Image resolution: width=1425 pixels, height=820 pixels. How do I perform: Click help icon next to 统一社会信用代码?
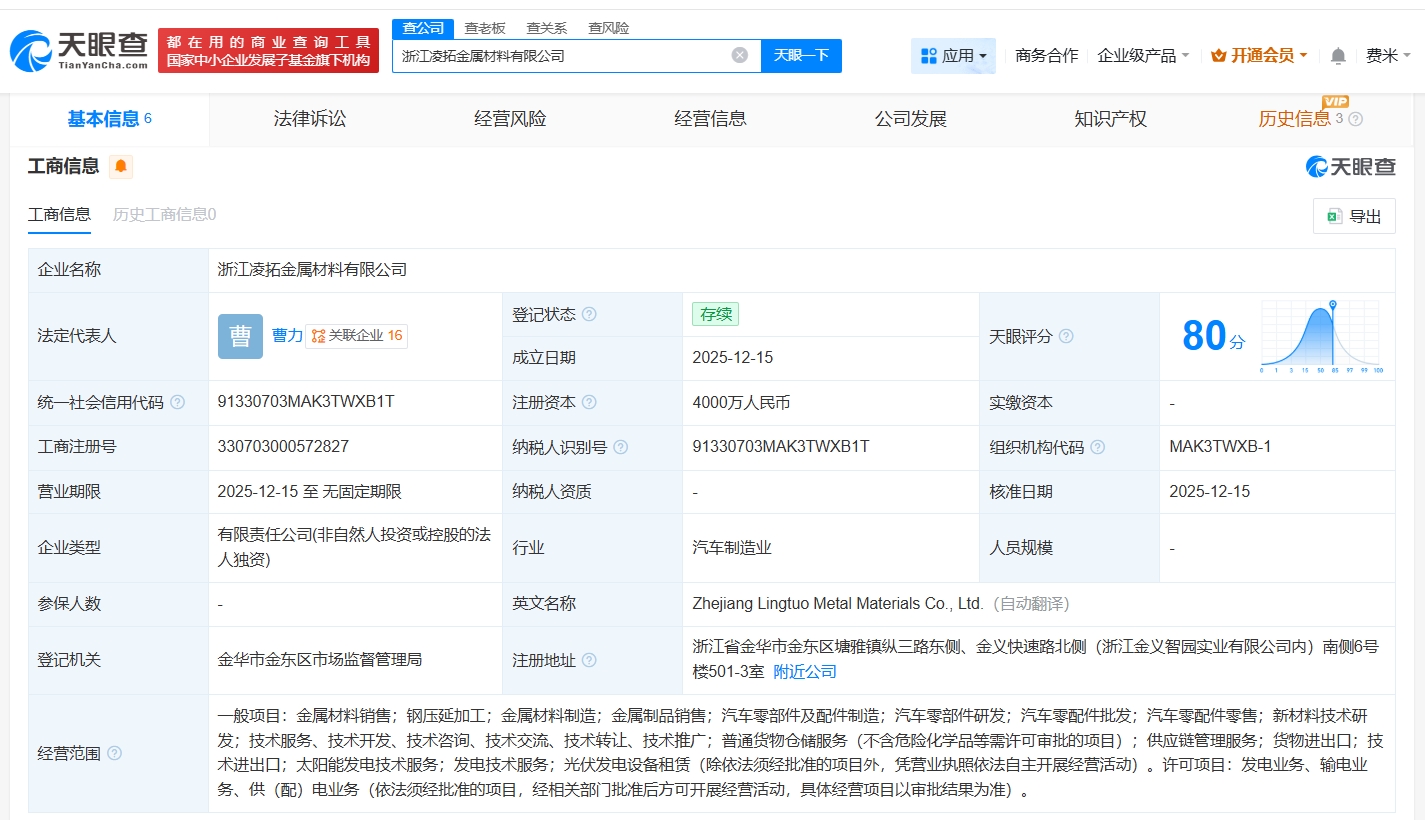tap(178, 403)
